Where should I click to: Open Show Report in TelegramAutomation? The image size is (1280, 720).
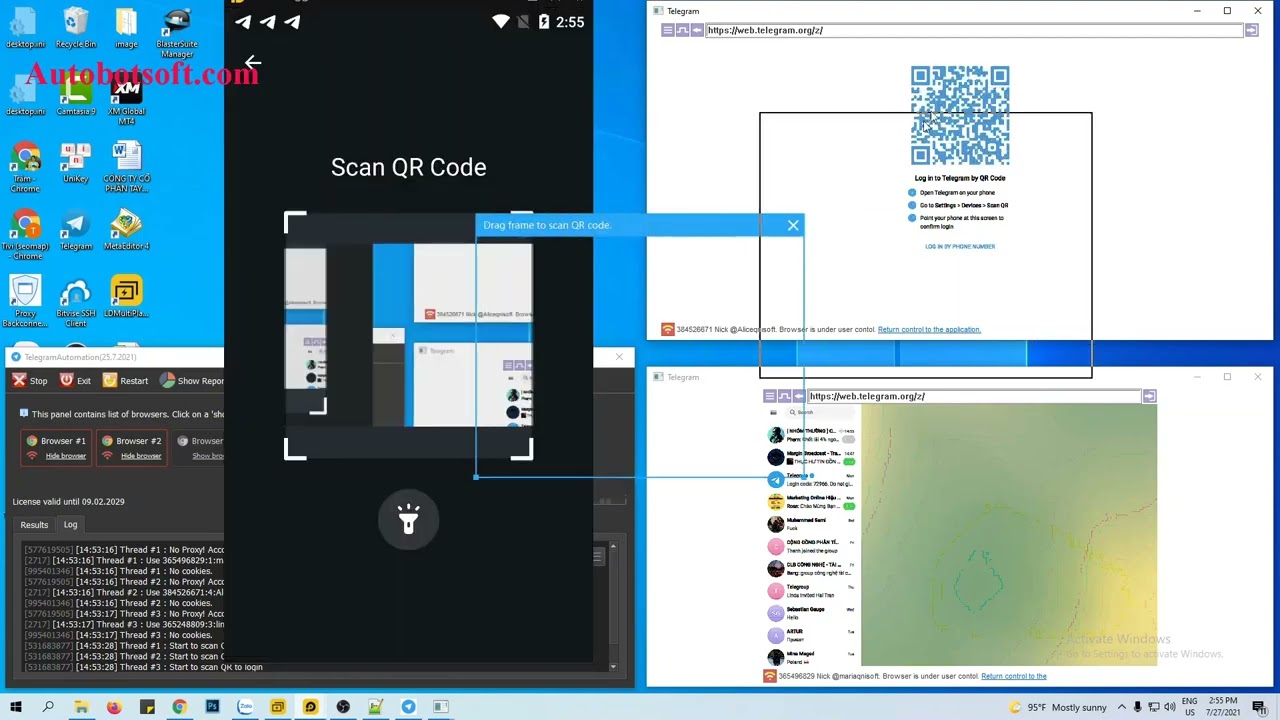click(192, 380)
